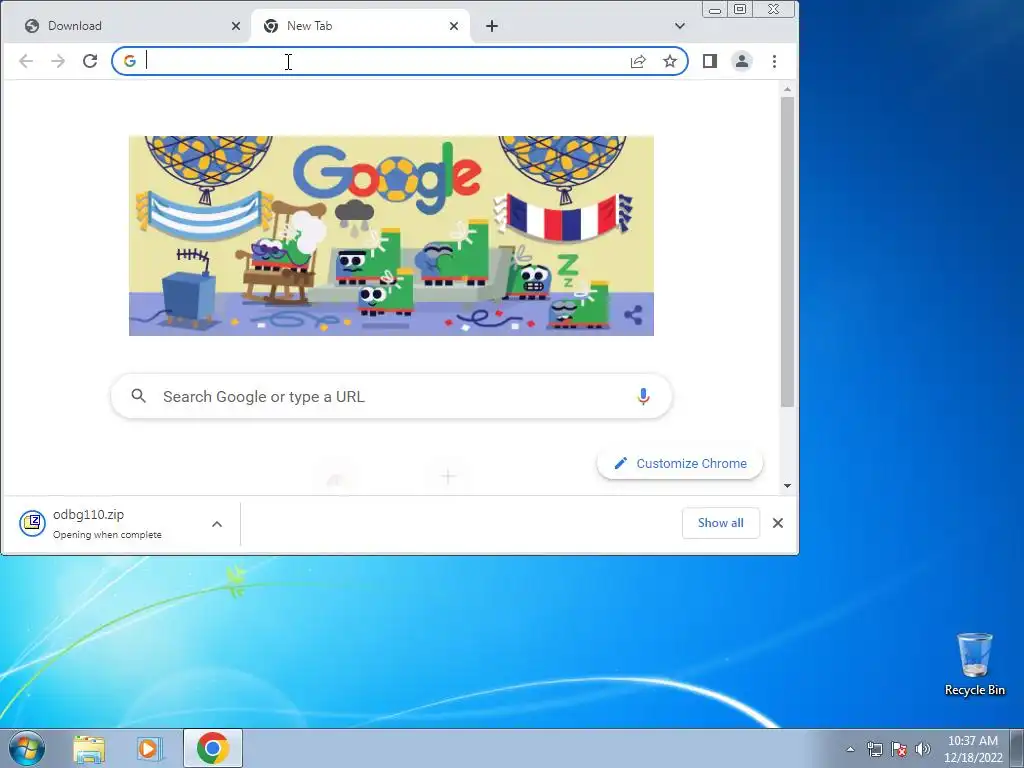Click the Show desktop button
The width and height of the screenshot is (1024, 768).
coord(1017,748)
